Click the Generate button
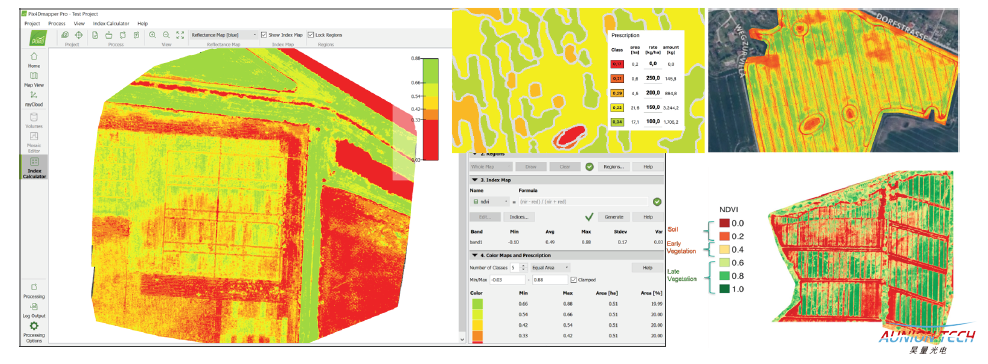988x364 pixels. tap(614, 217)
